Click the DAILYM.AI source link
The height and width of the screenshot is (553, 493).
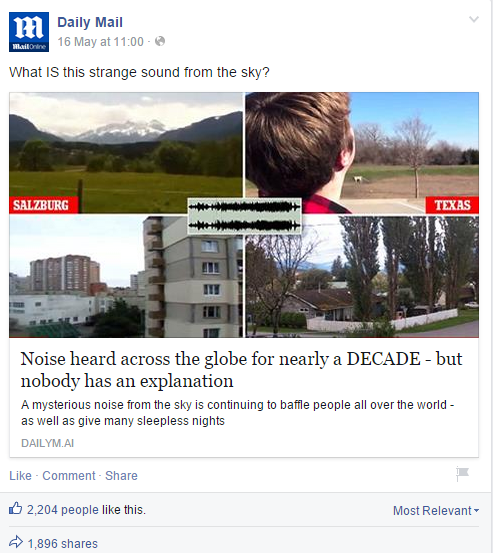click(48, 443)
